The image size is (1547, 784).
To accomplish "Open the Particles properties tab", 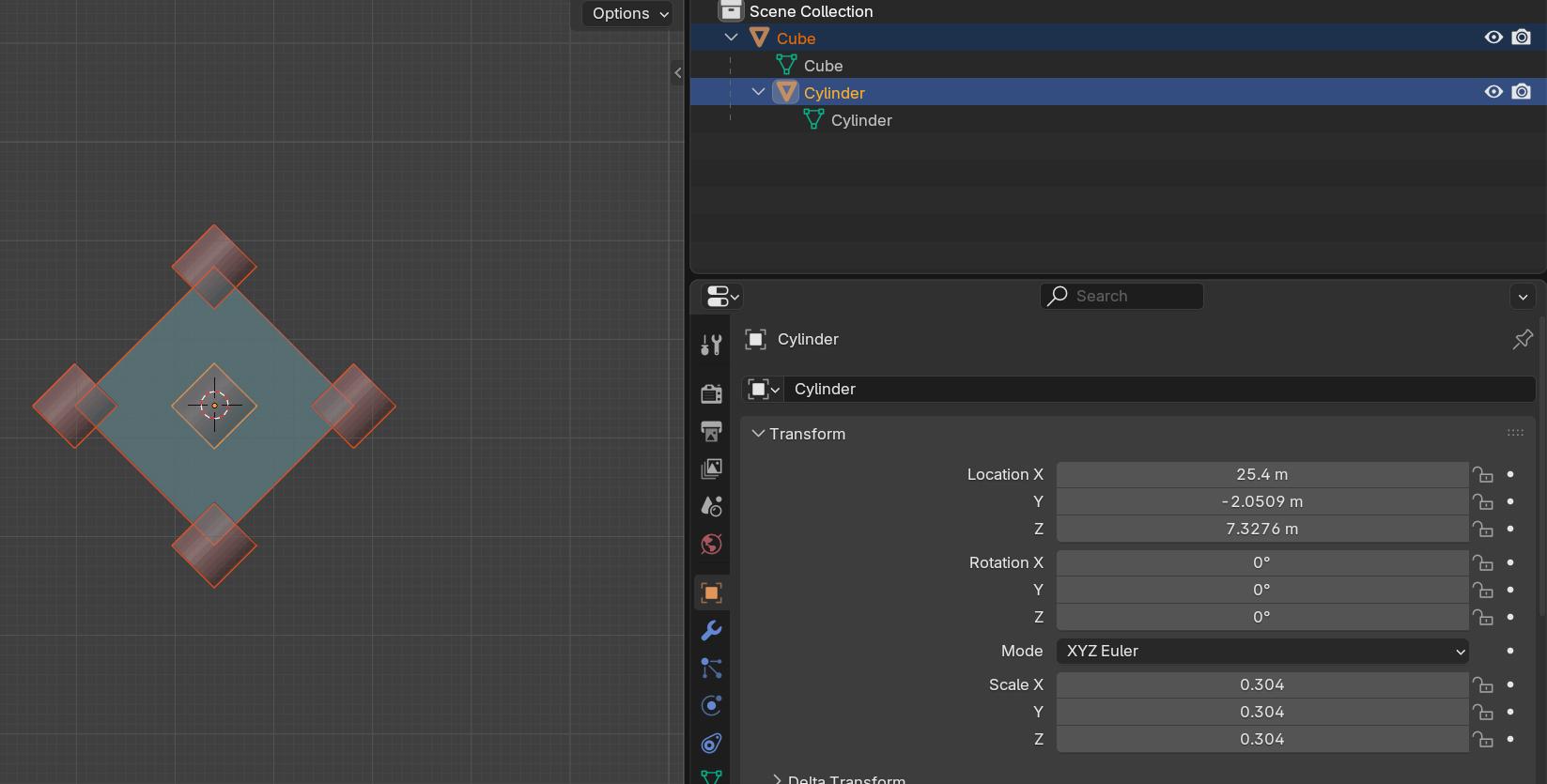I will click(711, 668).
